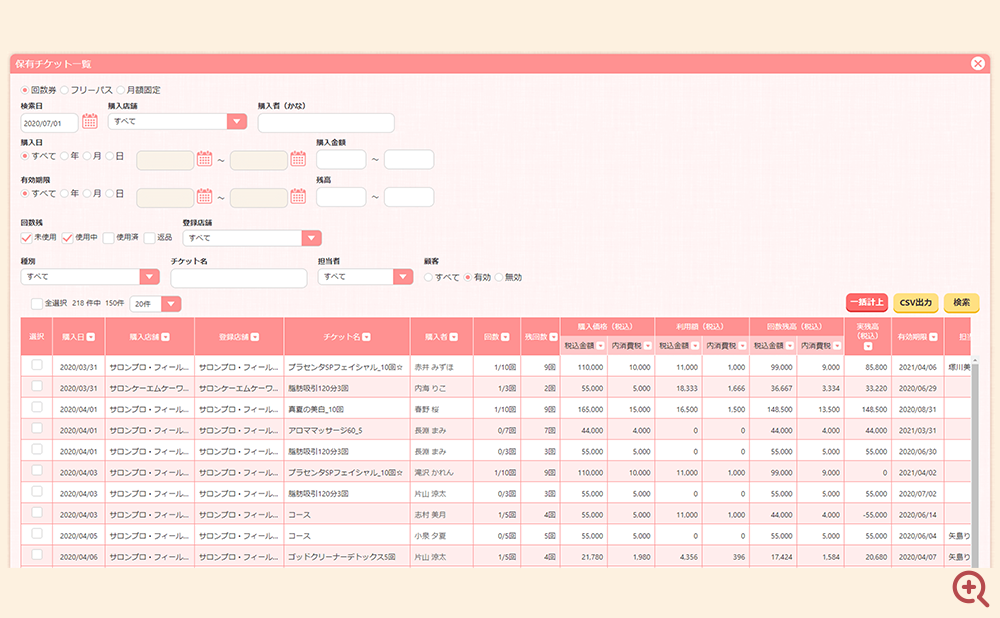Set 顧客 filter to 無効
This screenshot has height=618, width=1000.
coord(499,277)
